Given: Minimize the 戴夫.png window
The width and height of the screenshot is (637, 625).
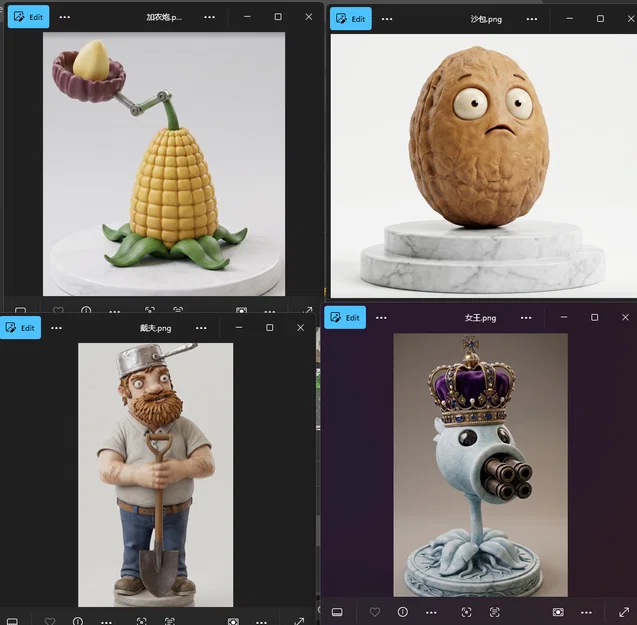Looking at the screenshot, I should [239, 328].
